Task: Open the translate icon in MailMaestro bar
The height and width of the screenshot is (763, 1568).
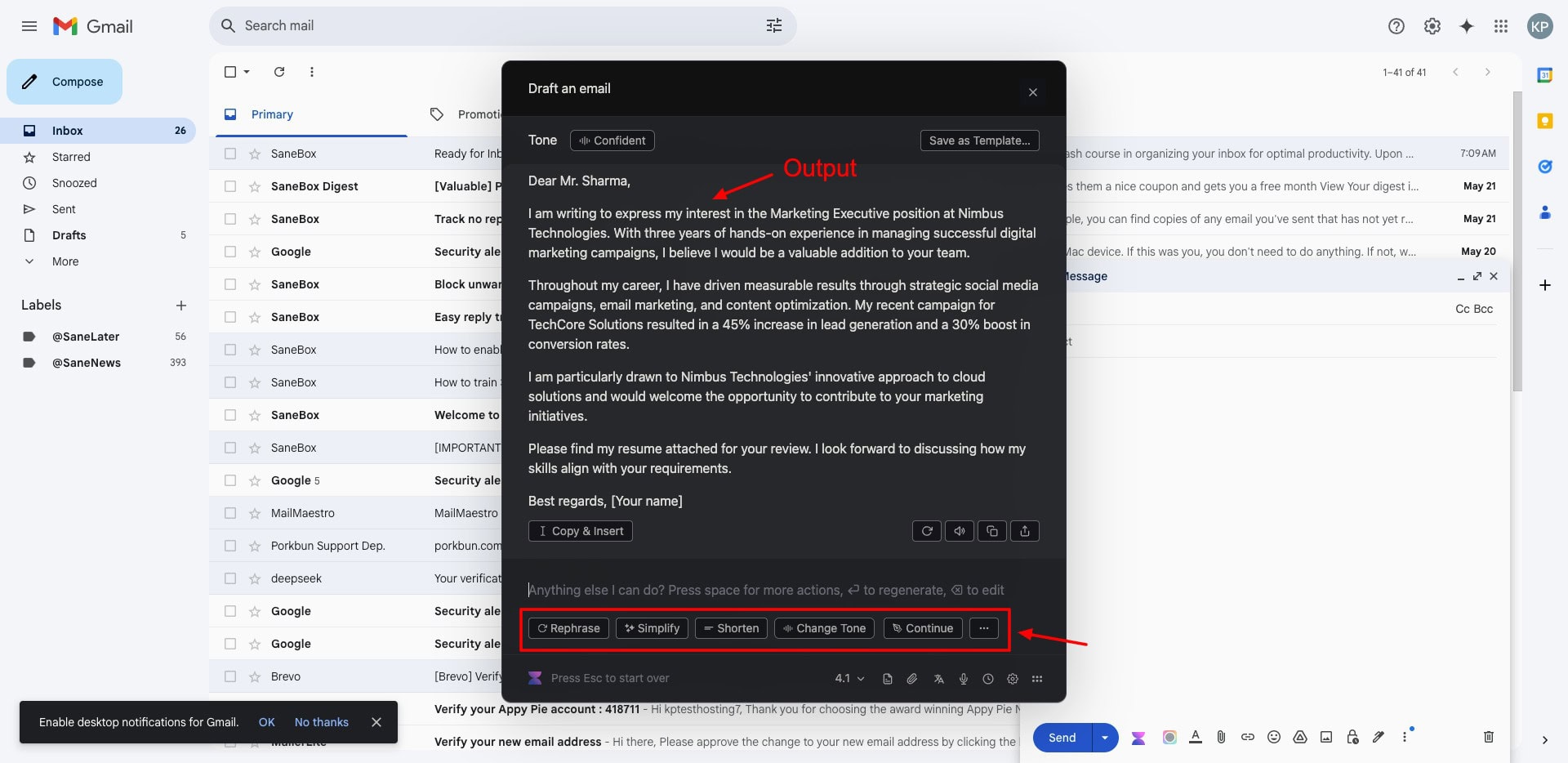Action: [939, 679]
